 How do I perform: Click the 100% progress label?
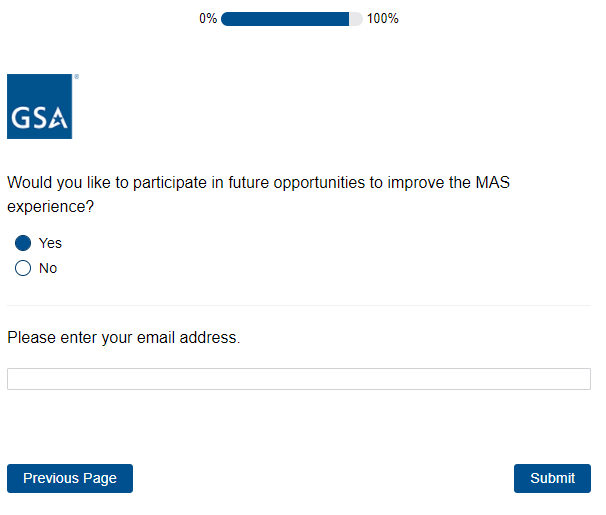(382, 19)
